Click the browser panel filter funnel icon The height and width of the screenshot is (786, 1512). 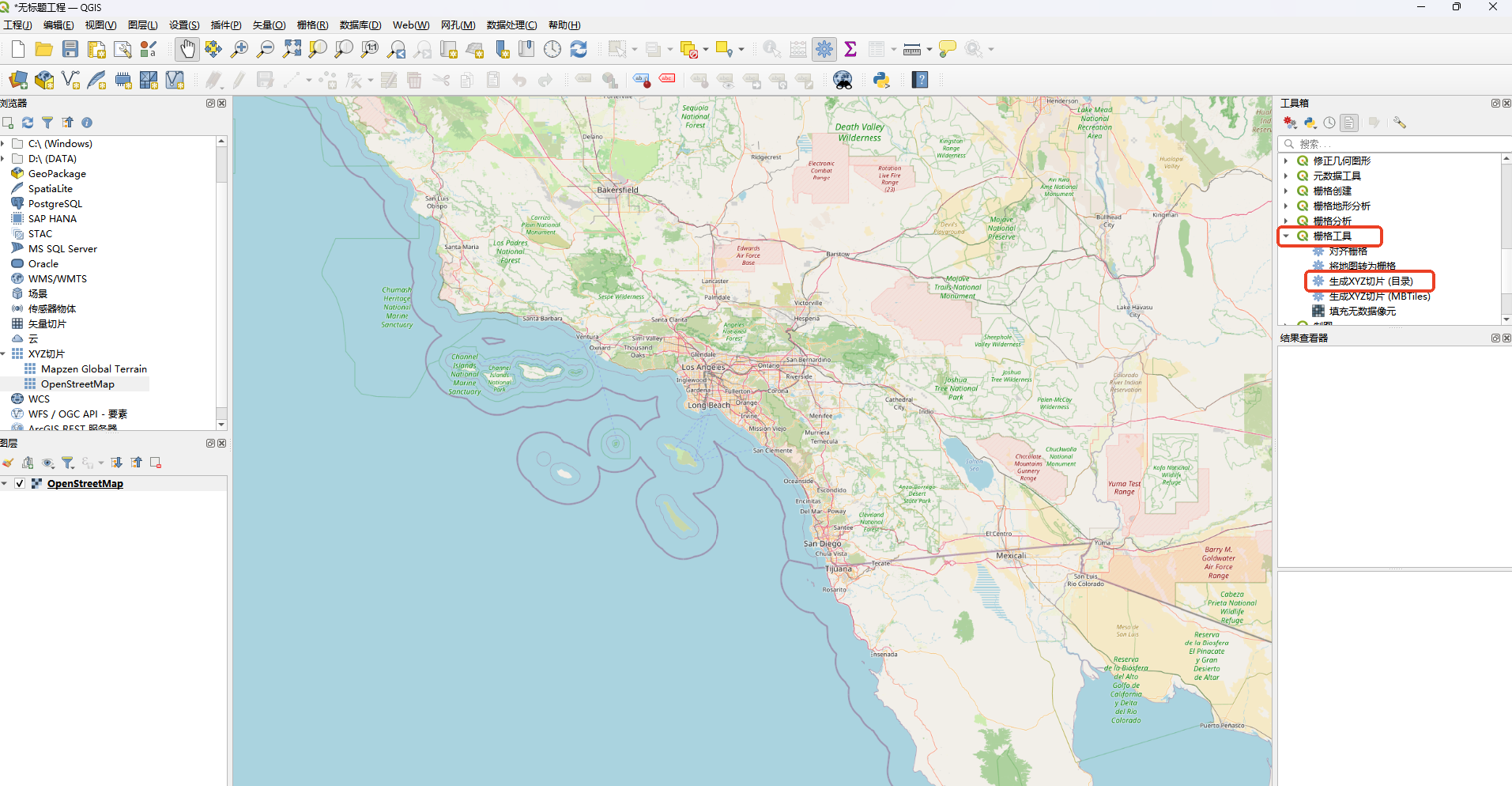pos(47,123)
